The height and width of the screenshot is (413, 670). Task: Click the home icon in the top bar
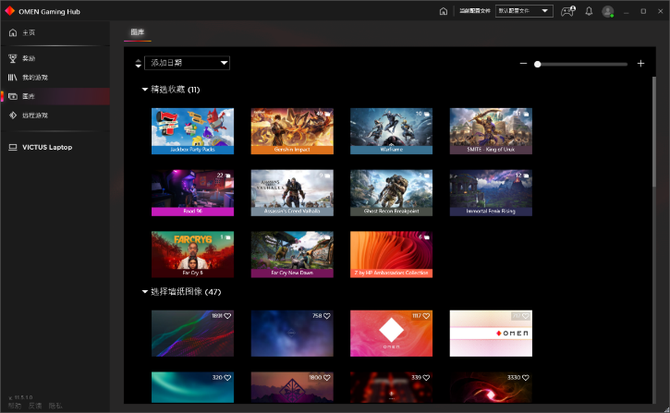click(x=443, y=11)
